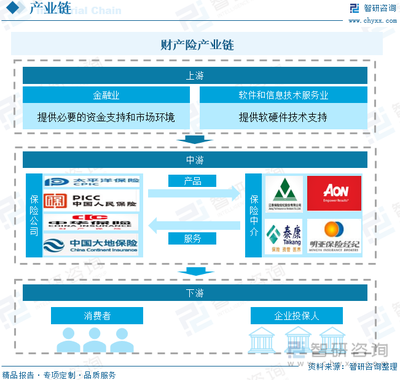Click the 金融业 box
The height and width of the screenshot is (380, 400).
(x=106, y=95)
